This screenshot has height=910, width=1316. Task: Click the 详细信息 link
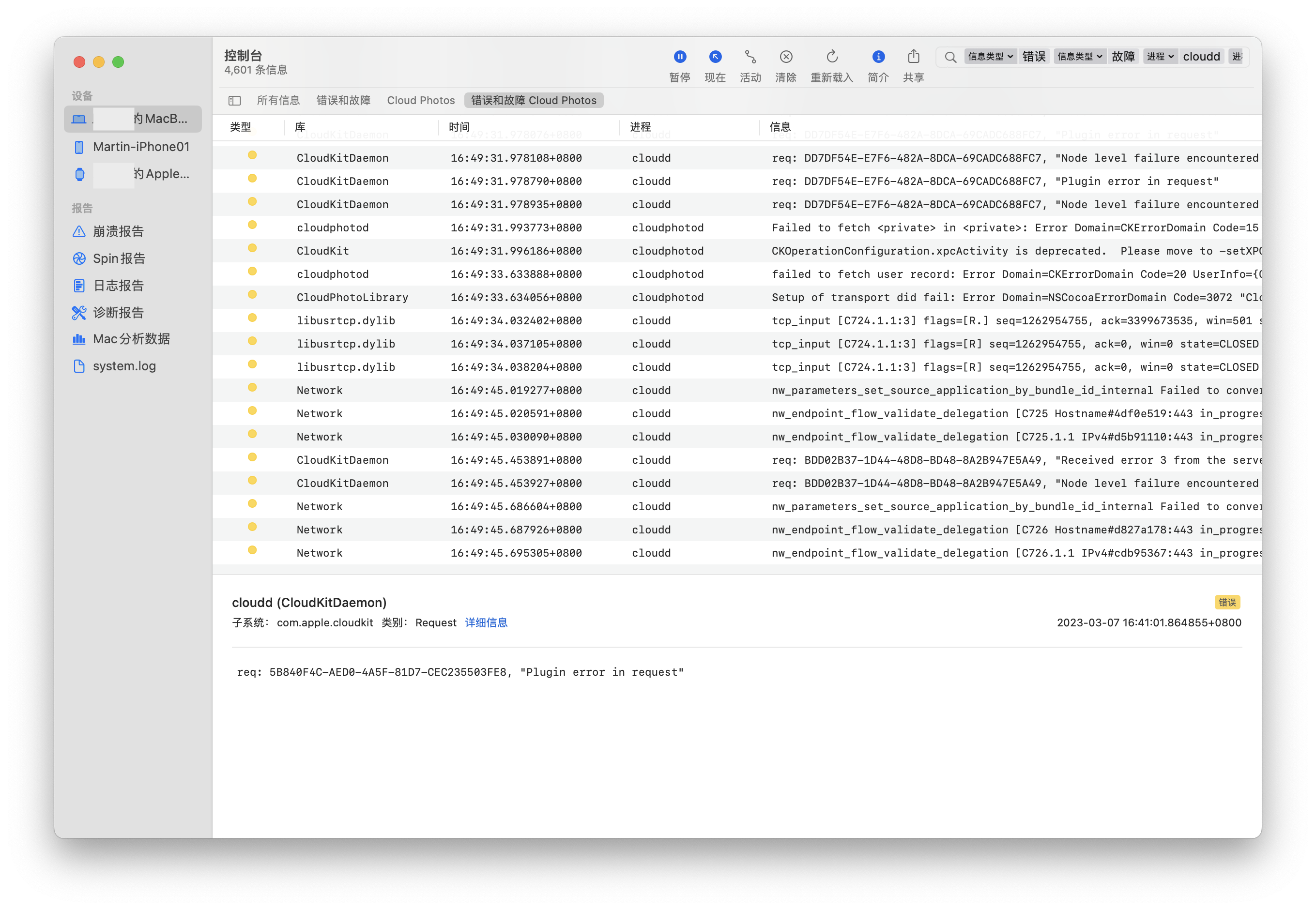[x=486, y=622]
